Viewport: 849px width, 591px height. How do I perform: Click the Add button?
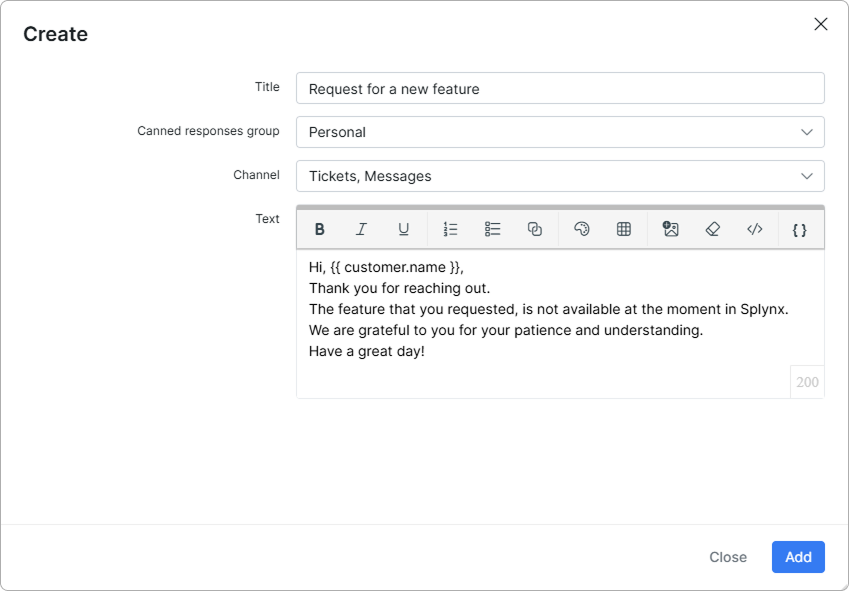tap(798, 557)
